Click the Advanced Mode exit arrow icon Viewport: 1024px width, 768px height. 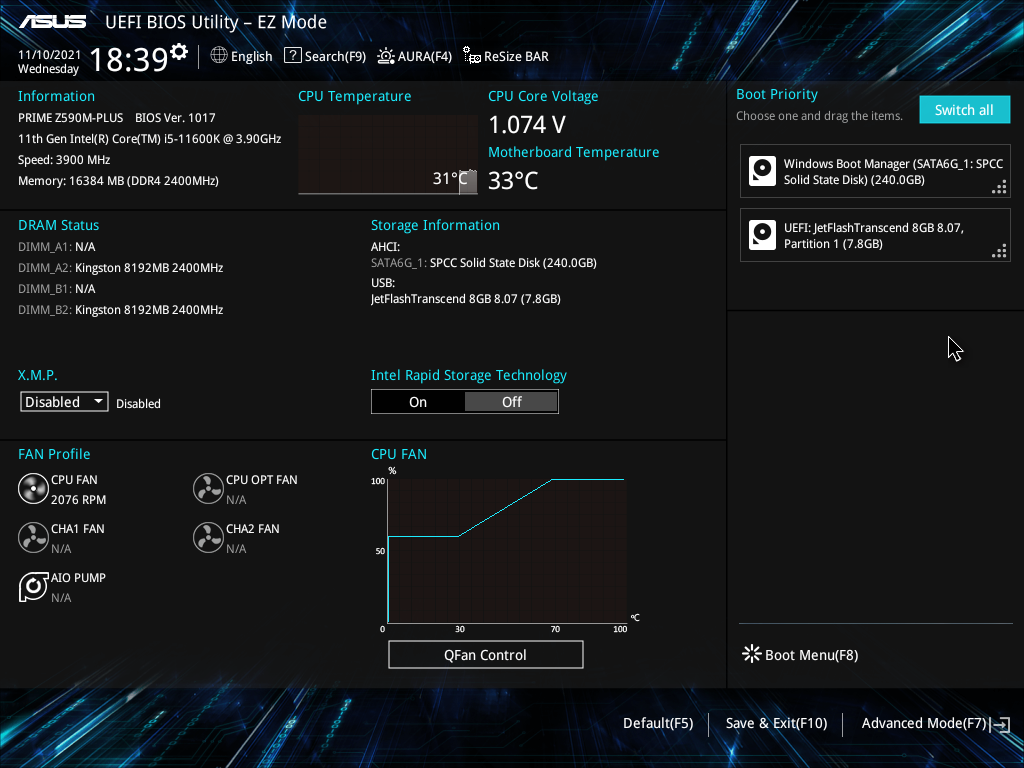pyautogui.click(x=1000, y=724)
